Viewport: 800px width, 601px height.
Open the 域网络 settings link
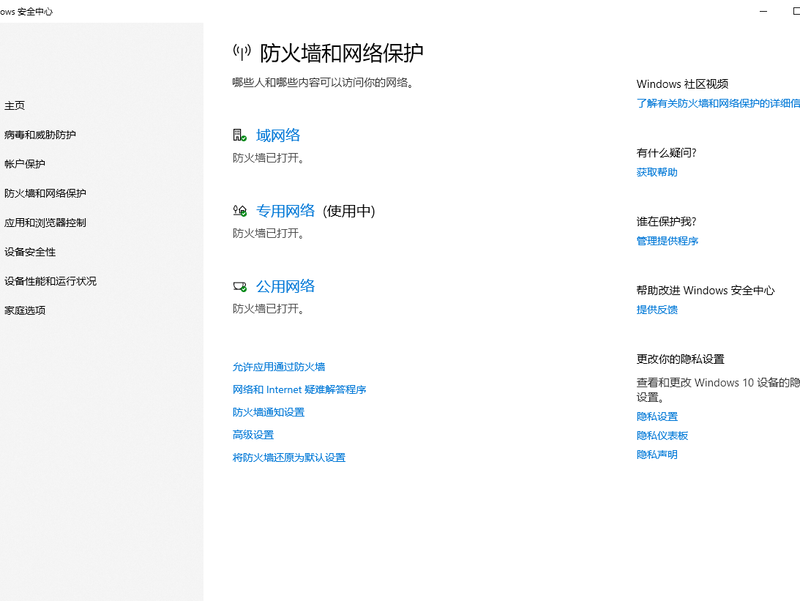point(278,135)
